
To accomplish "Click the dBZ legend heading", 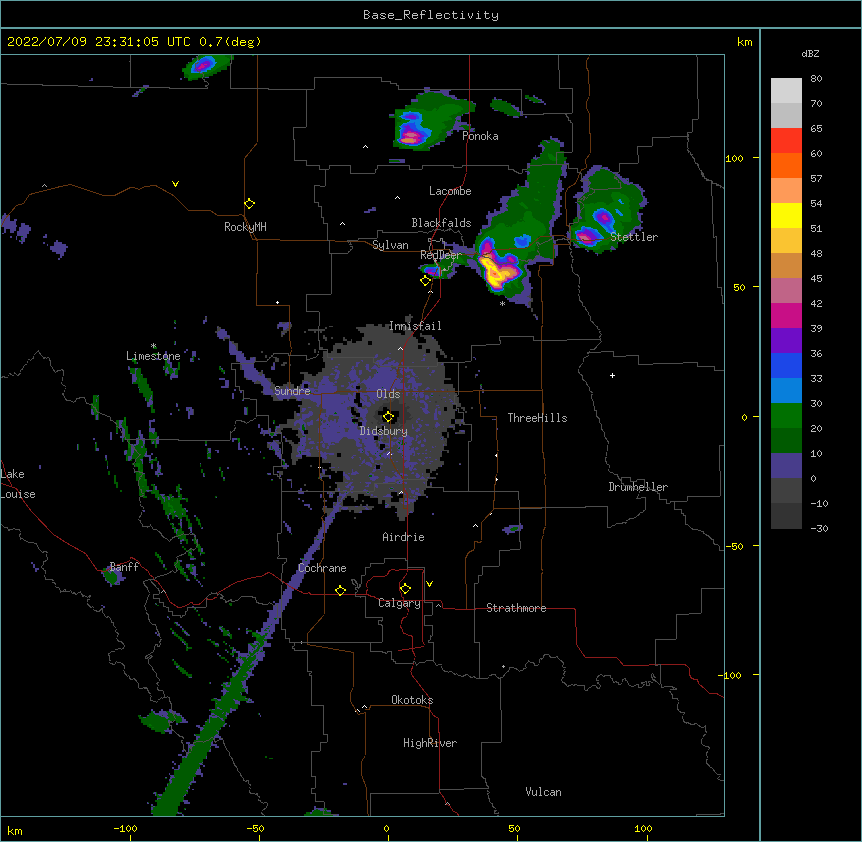I will coord(810,53).
